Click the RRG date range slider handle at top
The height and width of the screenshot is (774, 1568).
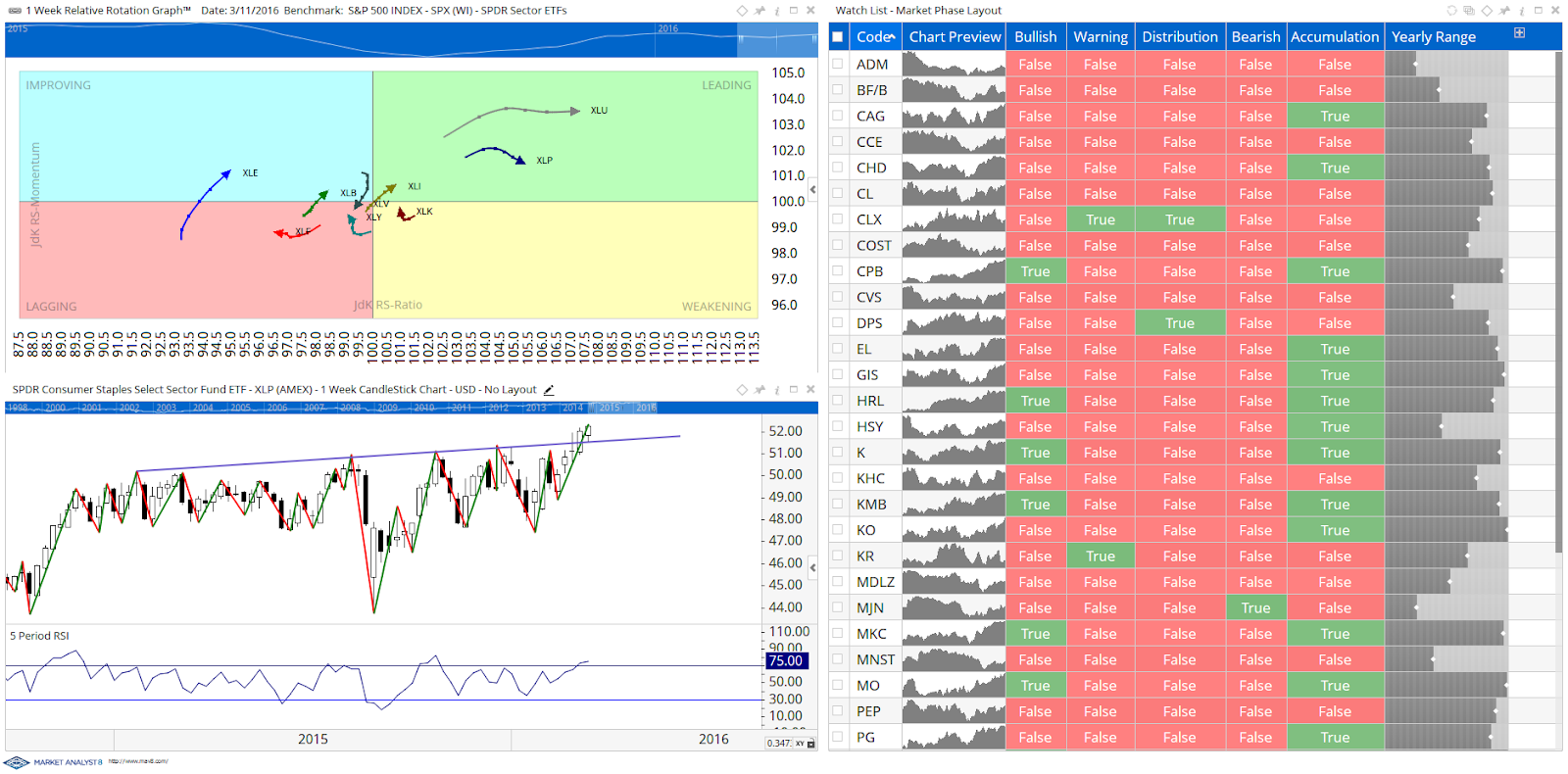(741, 39)
